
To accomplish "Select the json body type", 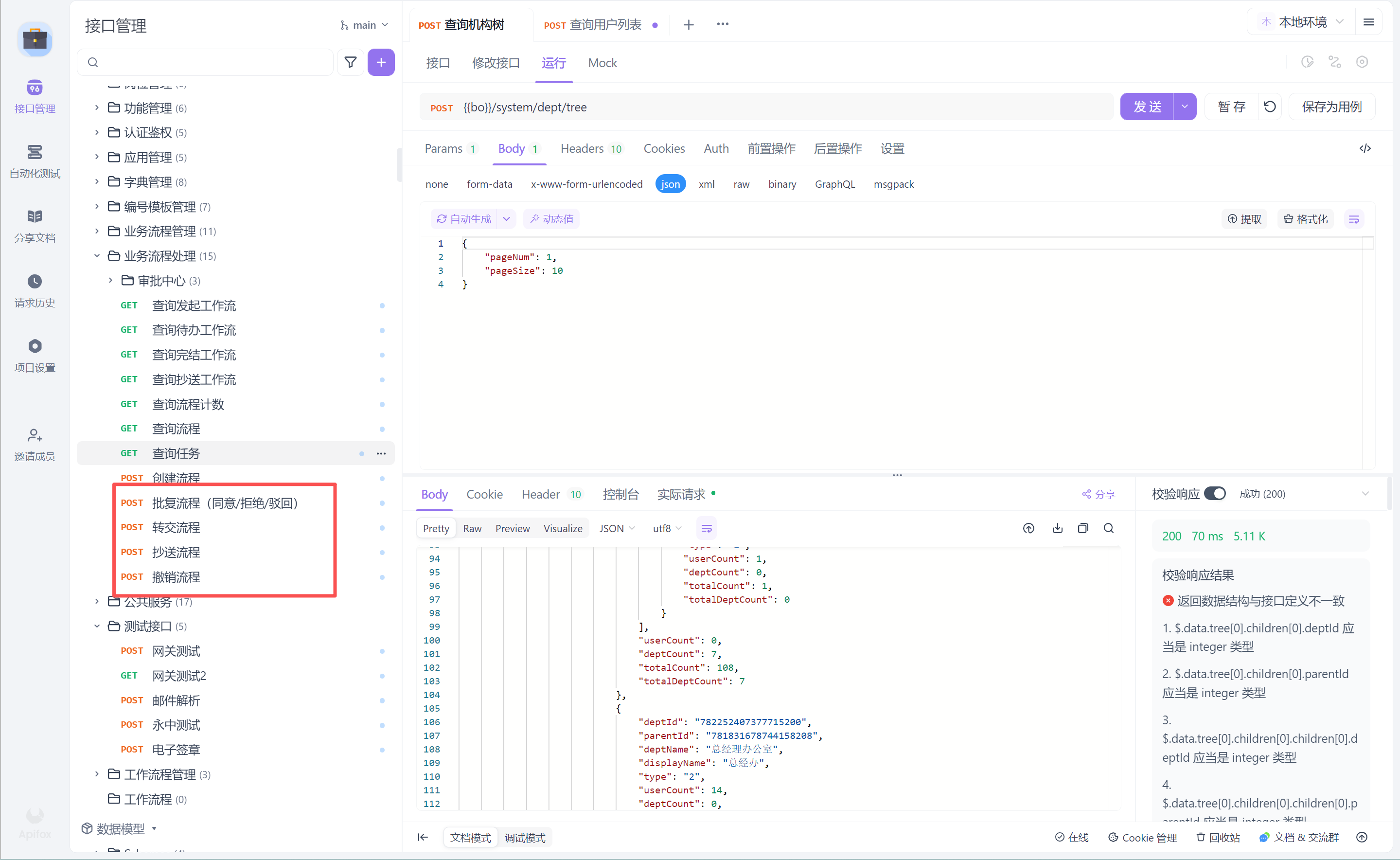I will (670, 184).
